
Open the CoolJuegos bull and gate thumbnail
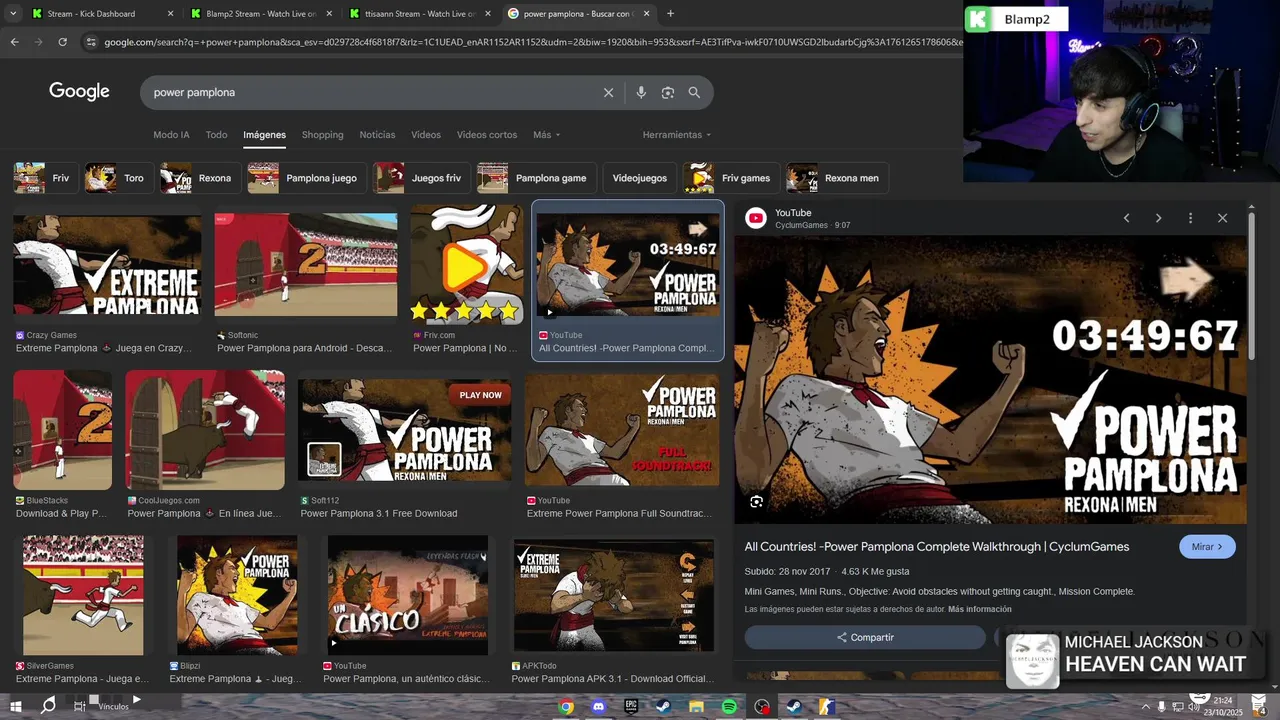(205, 430)
